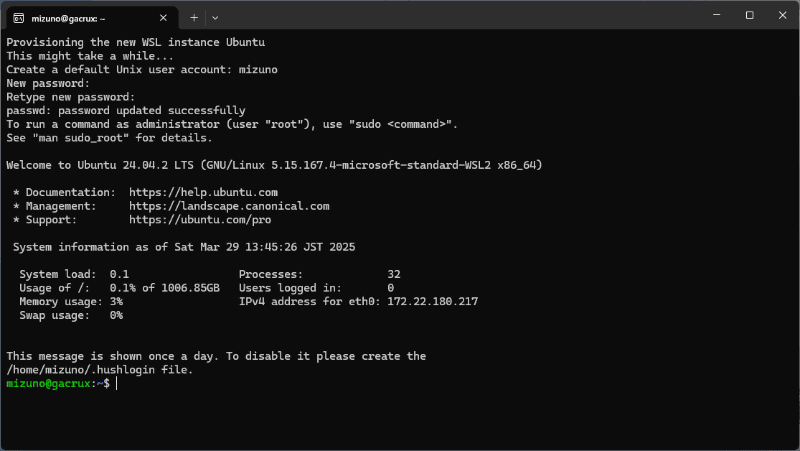The width and height of the screenshot is (800, 451).
Task: Expand the new tab profile dropdown
Action: pos(215,17)
